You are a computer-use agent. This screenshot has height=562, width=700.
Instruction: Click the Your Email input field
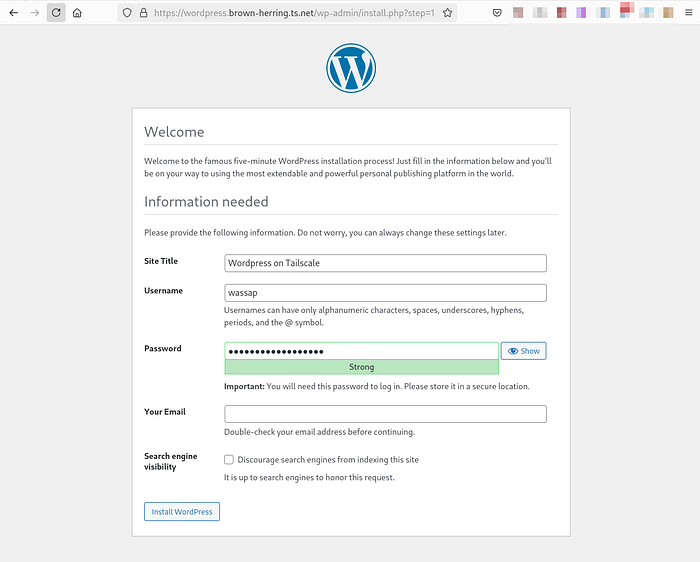pyautogui.click(x=385, y=414)
